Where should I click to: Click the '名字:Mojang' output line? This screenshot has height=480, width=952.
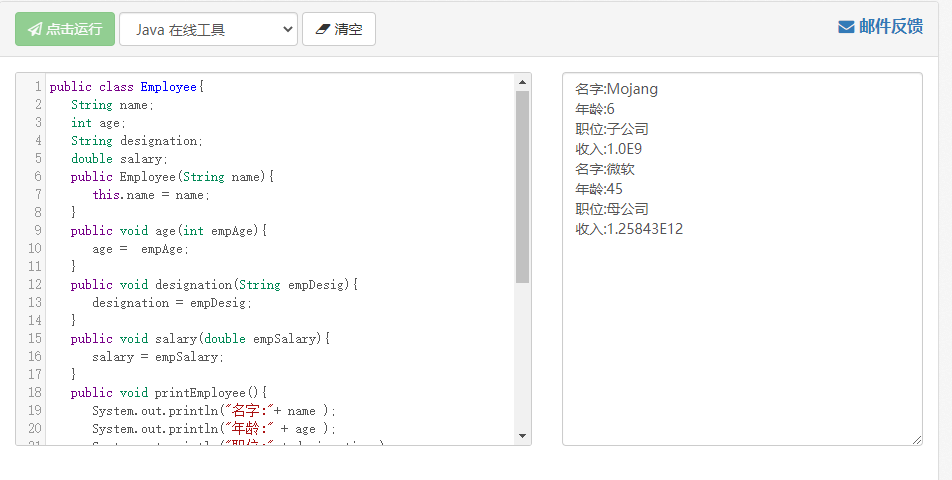point(616,89)
